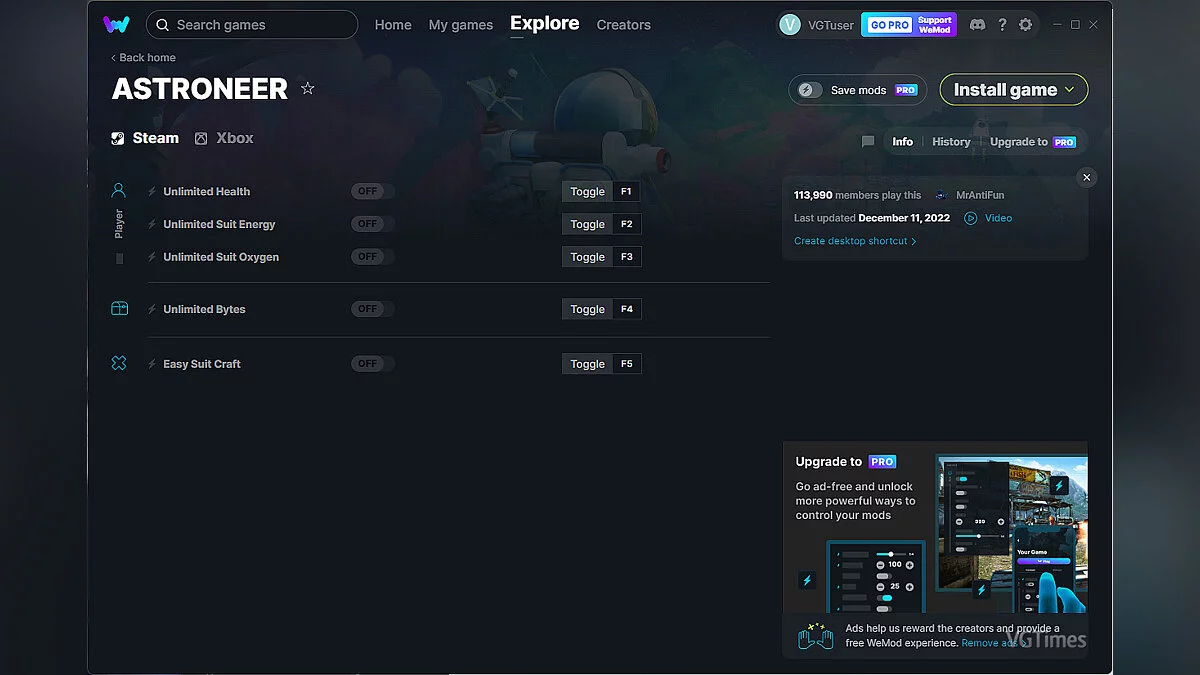1200x675 pixels.
Task: Open the comments chat bubble icon
Action: (868, 142)
